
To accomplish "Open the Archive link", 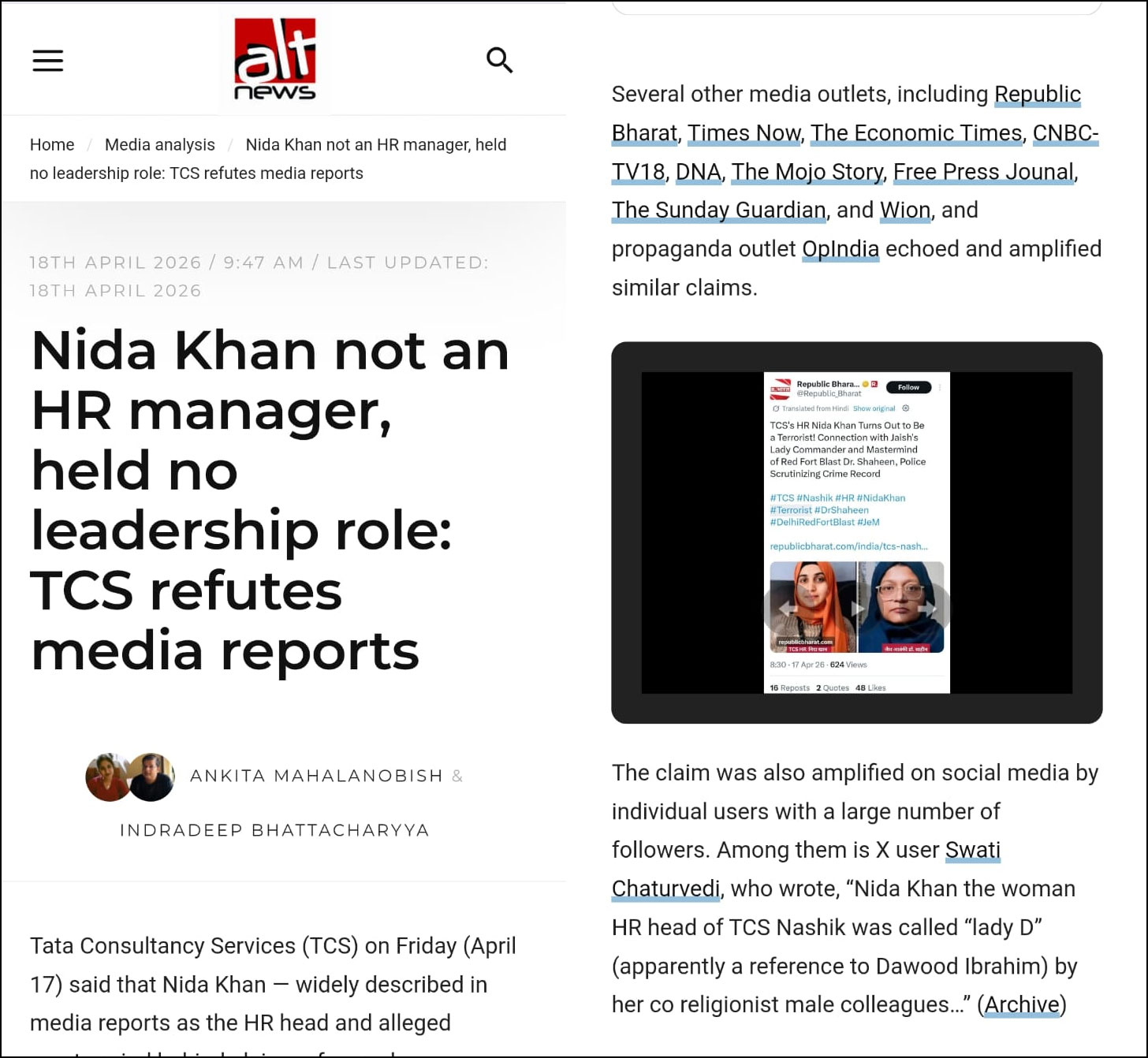I will [1022, 1004].
